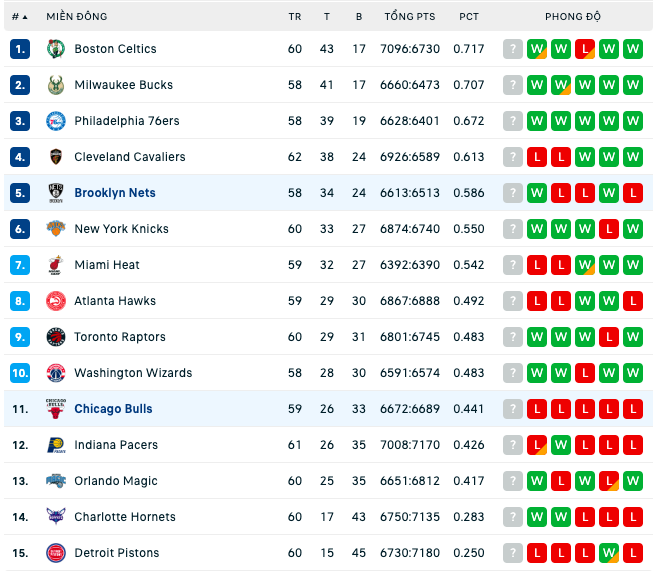Click the Boston Celtics team logo
This screenshot has height=577, width=657.
56,49
